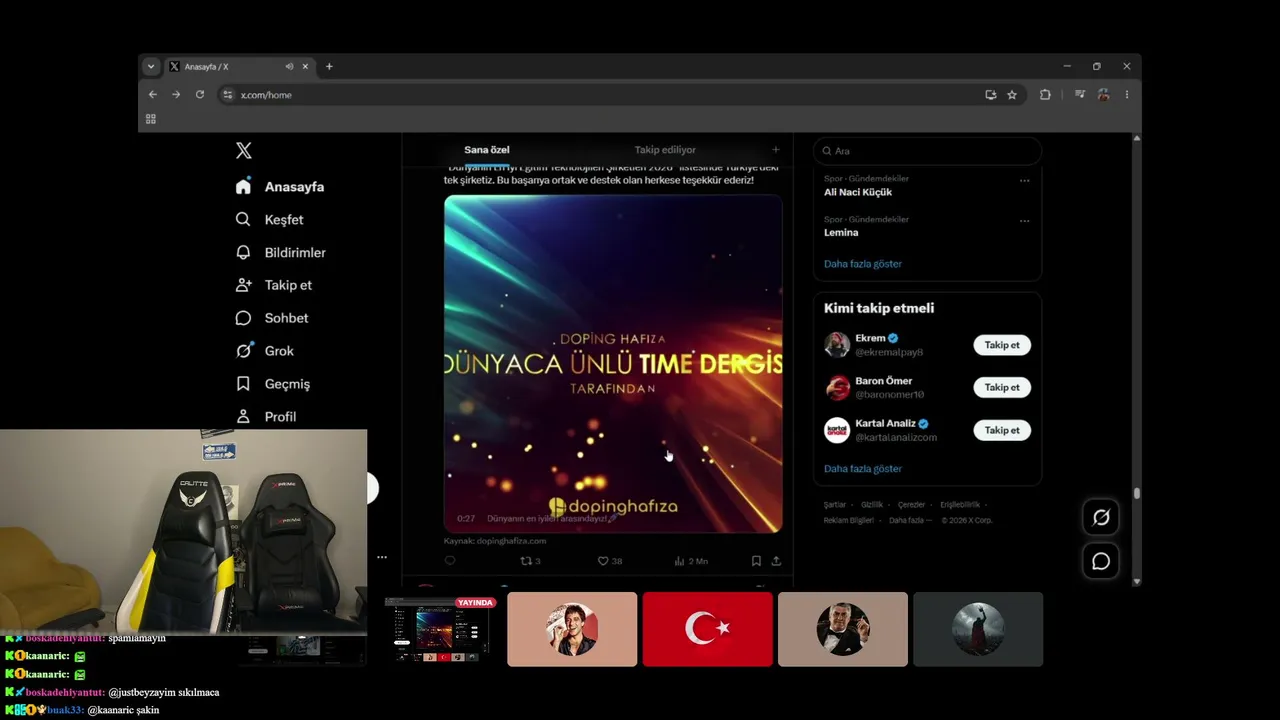Share the Doping Hafıza post
Image resolution: width=1280 pixels, height=720 pixels.
click(776, 561)
